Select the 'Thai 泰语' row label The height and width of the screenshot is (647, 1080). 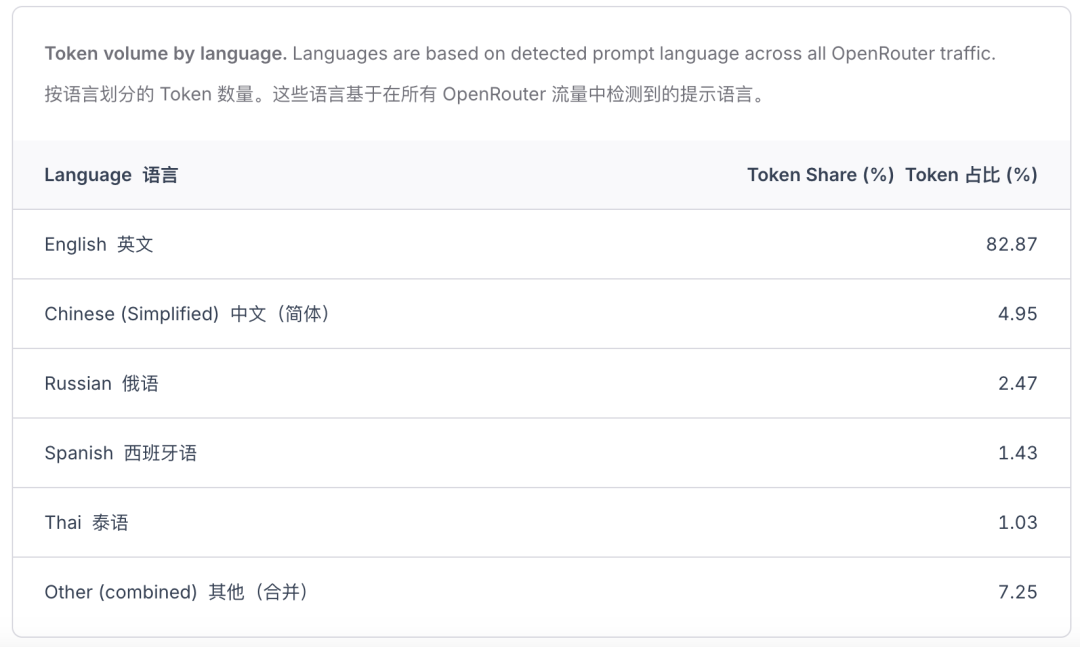point(86,523)
